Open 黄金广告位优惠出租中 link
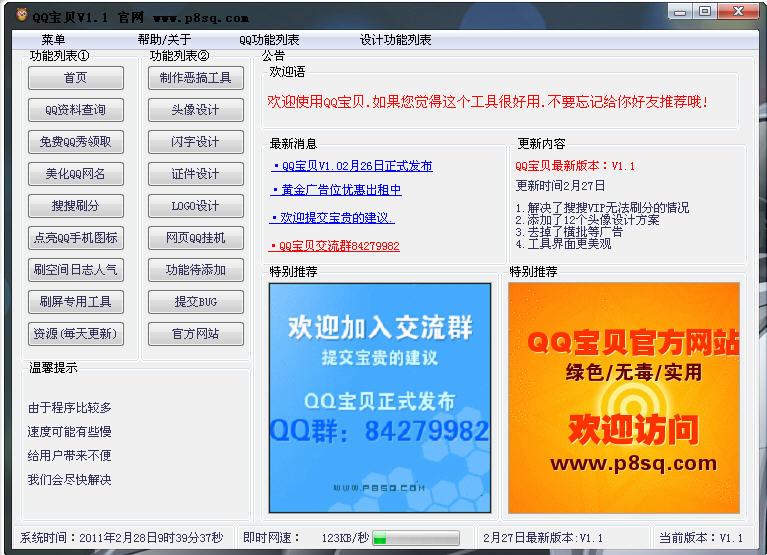This screenshot has width=767, height=555. pyautogui.click(x=336, y=190)
